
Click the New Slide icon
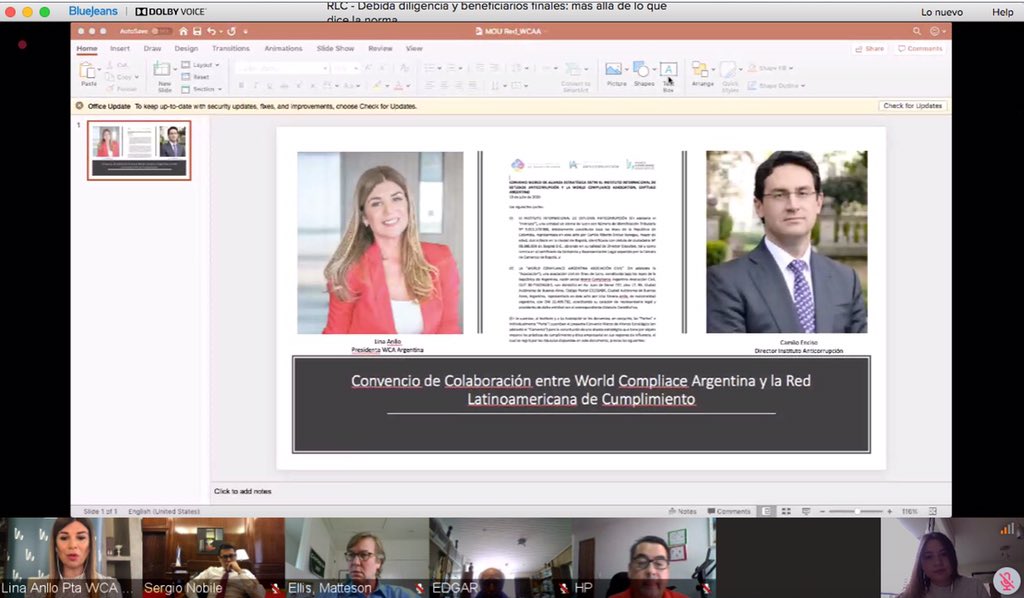point(161,69)
